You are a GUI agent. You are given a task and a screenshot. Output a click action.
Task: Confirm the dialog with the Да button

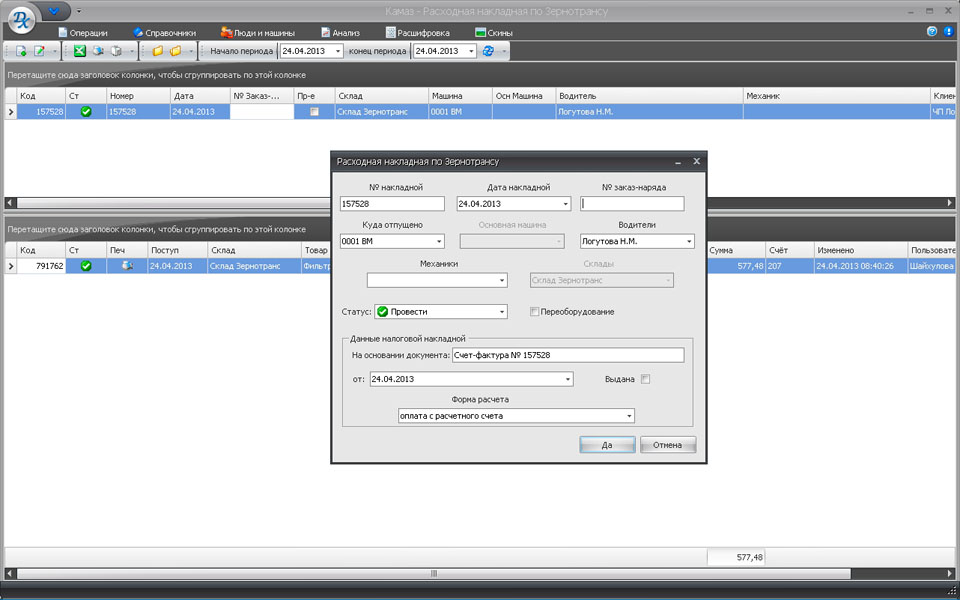(x=607, y=445)
